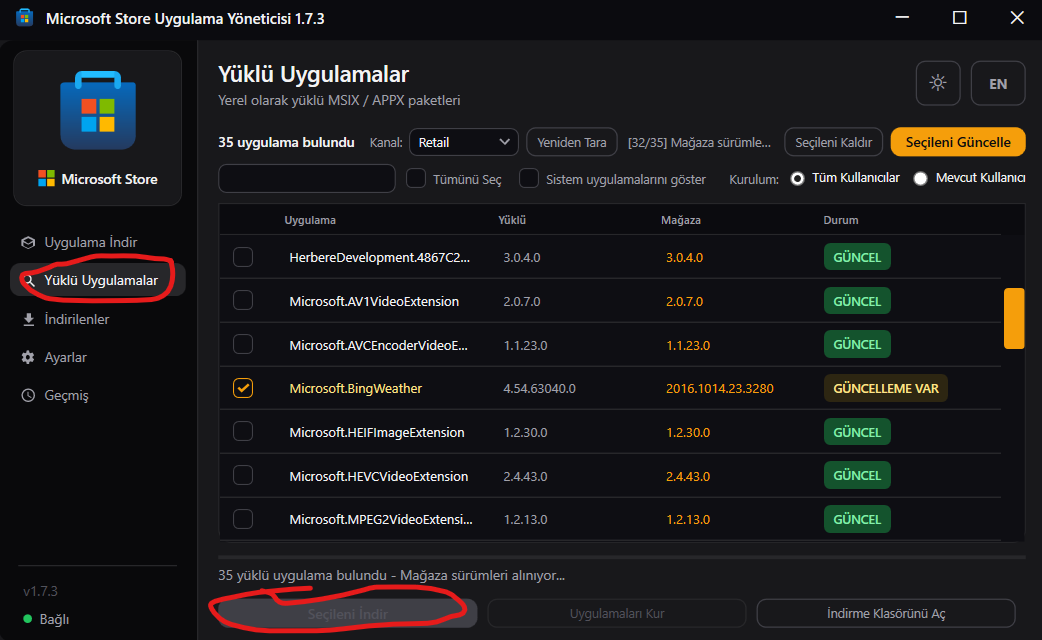
Task: Click GÜNCEL badge for HerbereDevelopment row
Action: coord(857,257)
